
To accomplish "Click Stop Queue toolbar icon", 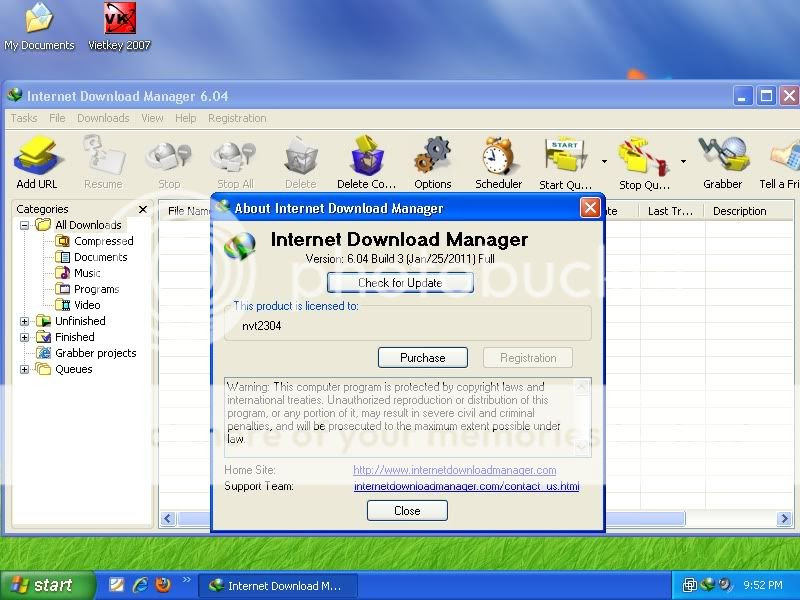I will click(644, 162).
